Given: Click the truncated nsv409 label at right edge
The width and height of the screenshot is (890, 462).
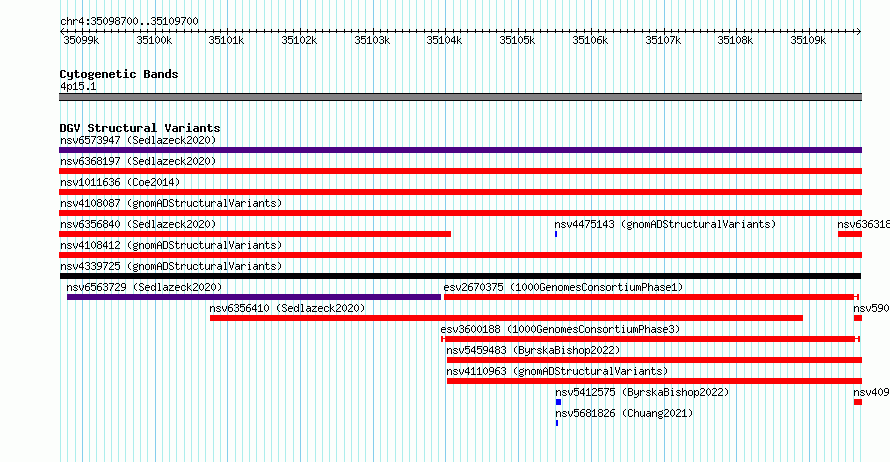Looking at the screenshot, I should pos(871,392).
